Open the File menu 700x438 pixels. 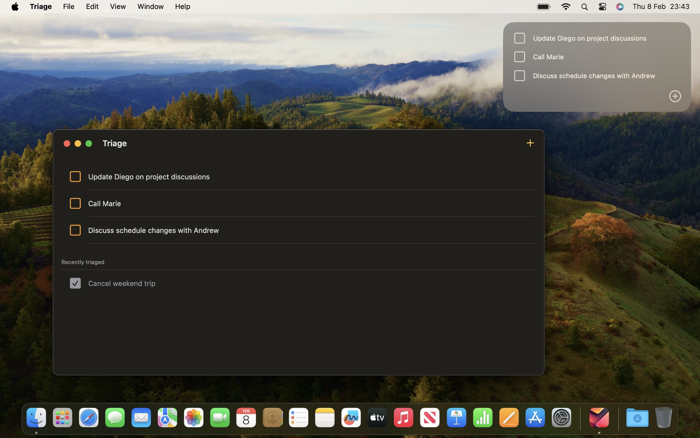click(68, 6)
